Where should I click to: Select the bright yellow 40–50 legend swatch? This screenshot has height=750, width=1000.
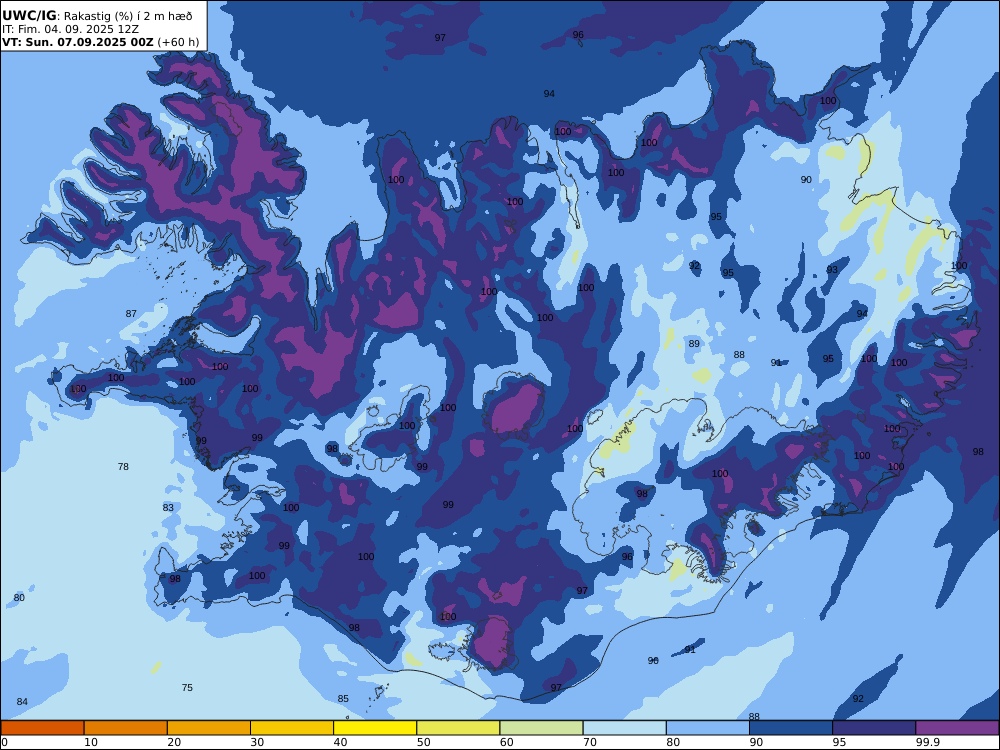coord(375,728)
